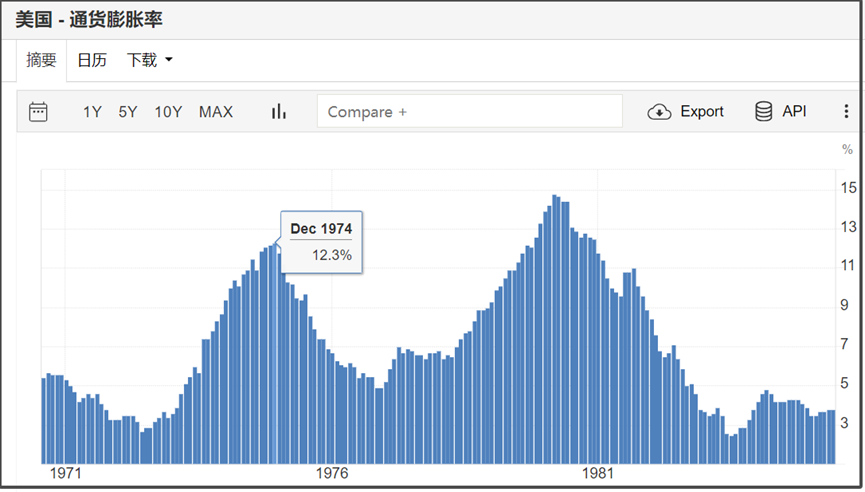Expand the 下载 dropdown arrow
Viewport: 865px width, 492px height.
(169, 60)
